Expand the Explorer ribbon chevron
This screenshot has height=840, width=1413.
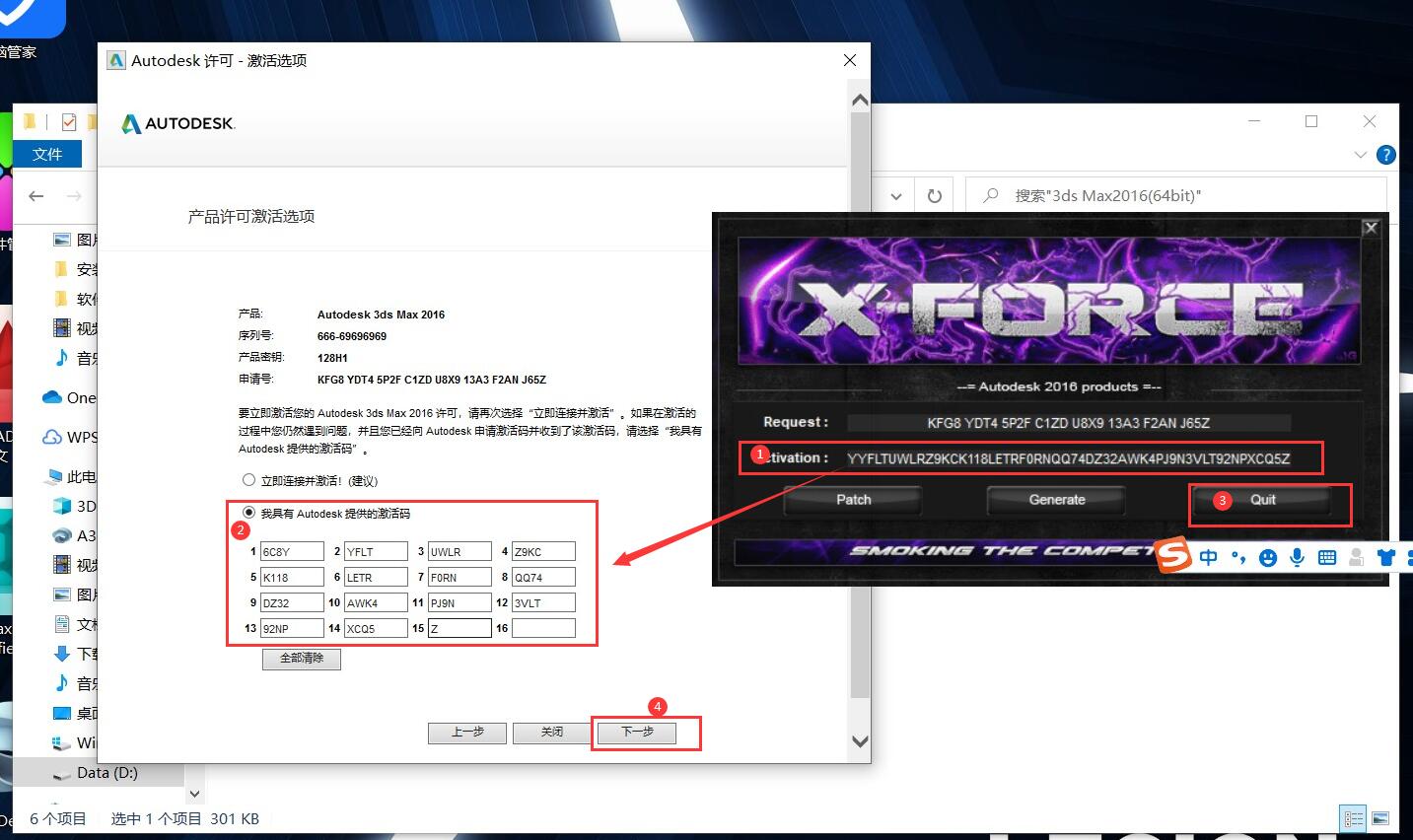click(x=1361, y=155)
